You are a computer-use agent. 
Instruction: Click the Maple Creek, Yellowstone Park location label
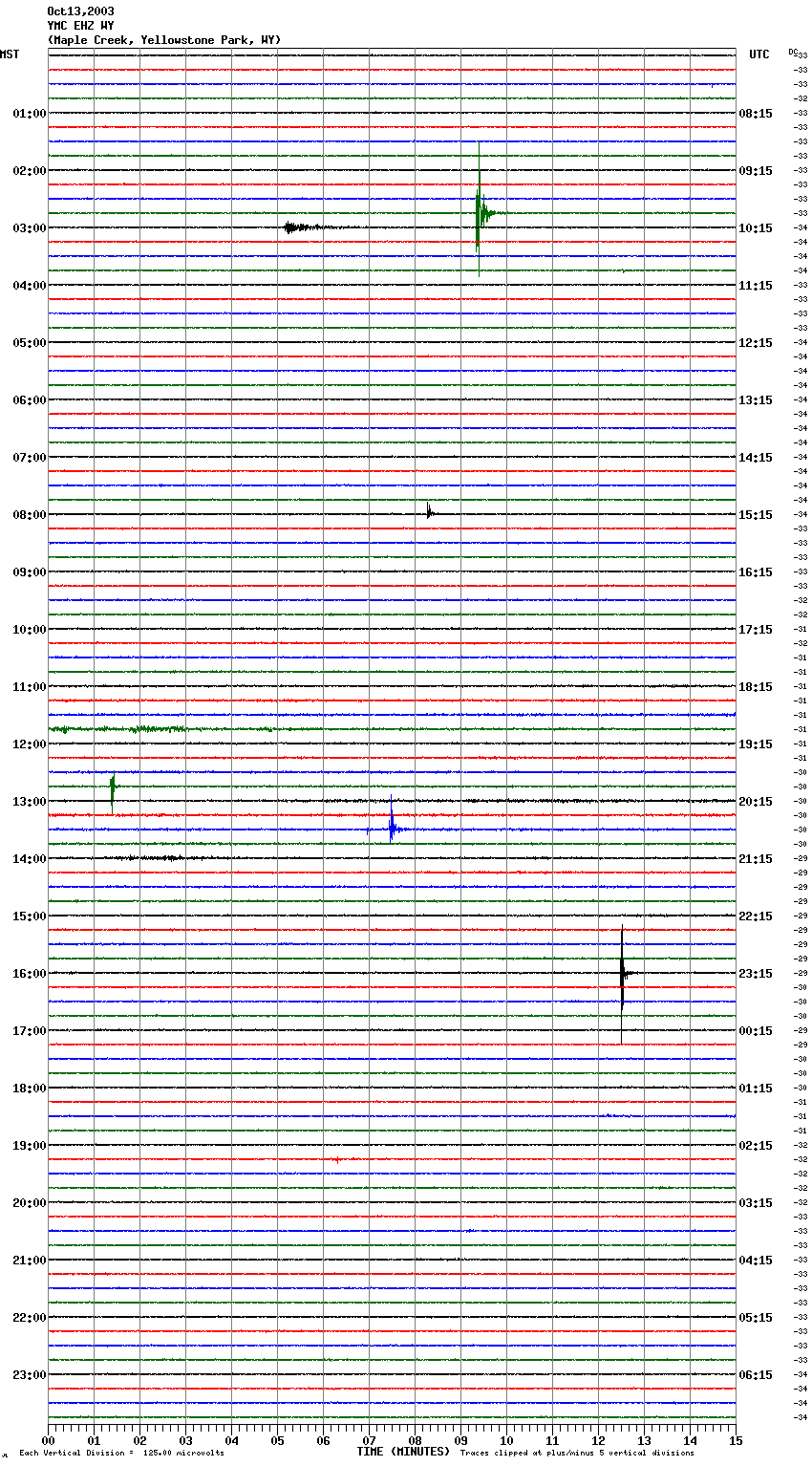click(164, 40)
